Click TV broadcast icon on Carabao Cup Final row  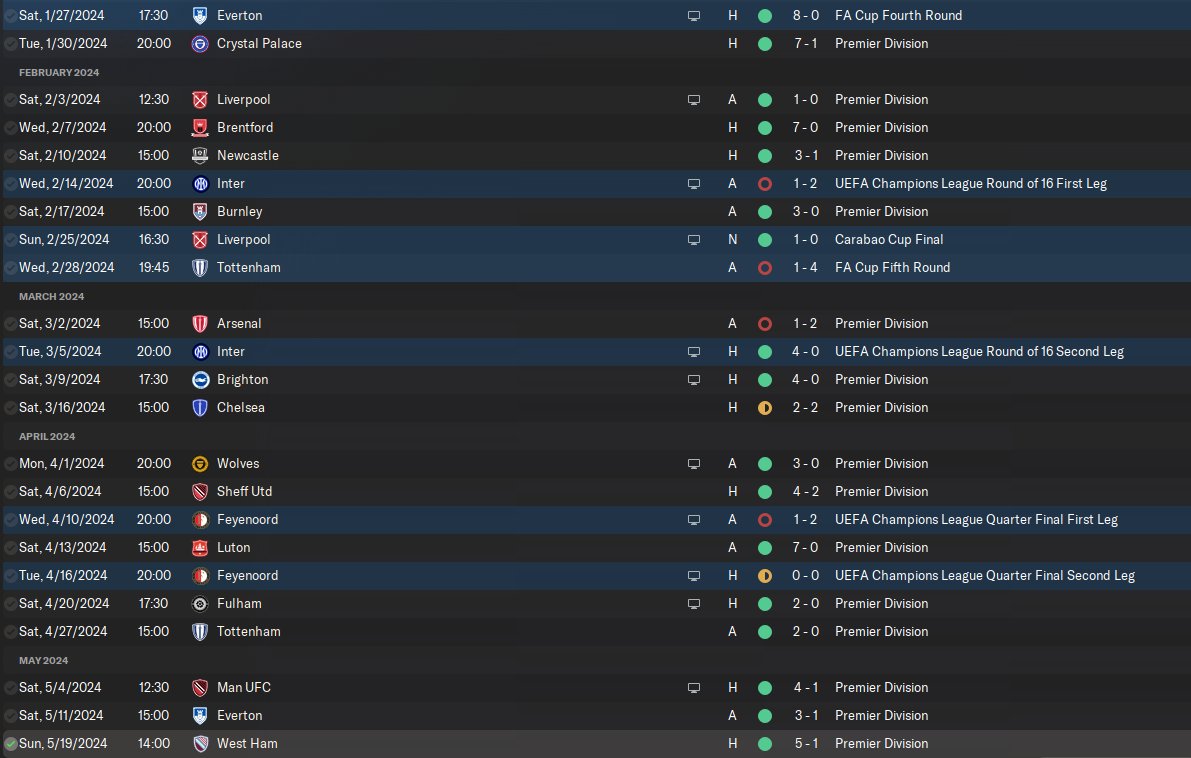click(x=694, y=240)
